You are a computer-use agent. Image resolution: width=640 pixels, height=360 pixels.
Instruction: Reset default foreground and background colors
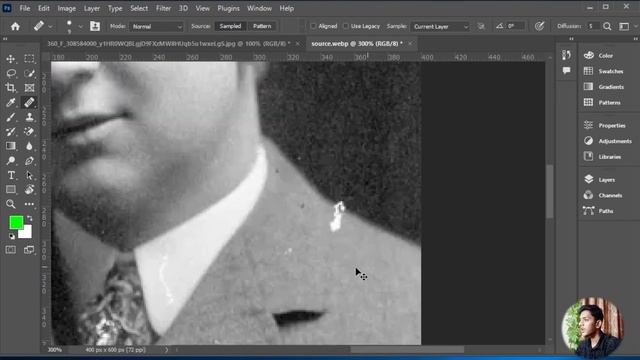[12, 236]
